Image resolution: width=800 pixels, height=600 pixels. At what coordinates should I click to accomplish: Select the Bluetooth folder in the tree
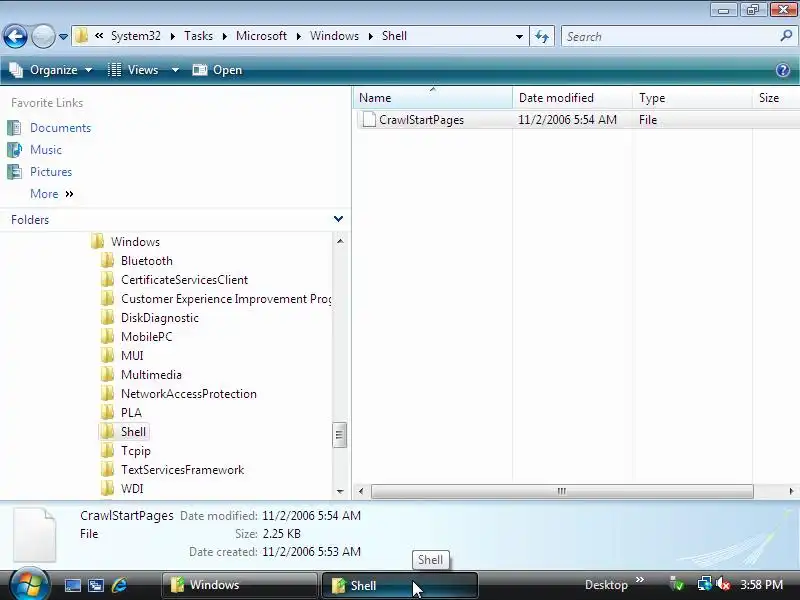click(146, 261)
